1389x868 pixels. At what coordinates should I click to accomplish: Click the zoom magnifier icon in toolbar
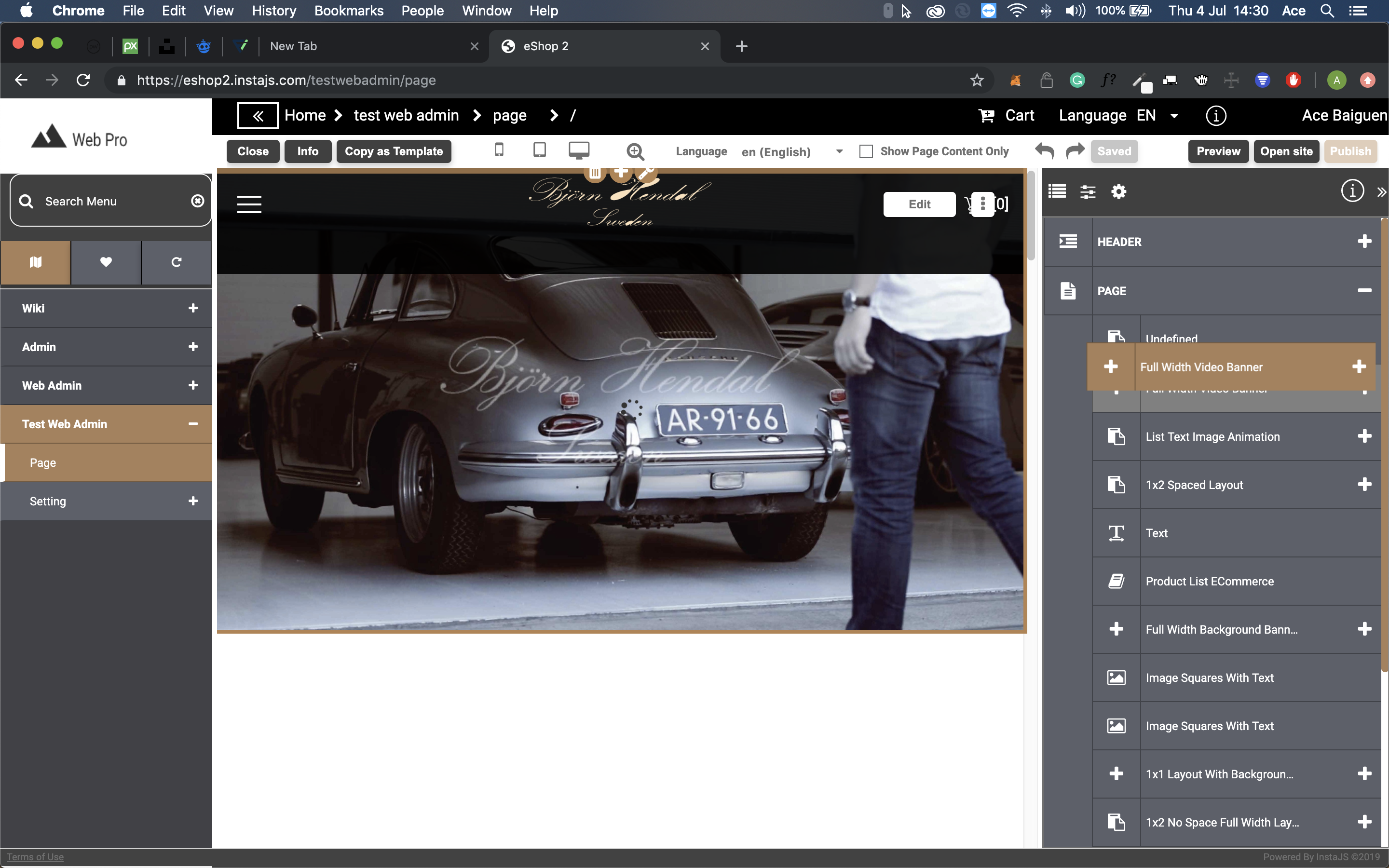(635, 151)
